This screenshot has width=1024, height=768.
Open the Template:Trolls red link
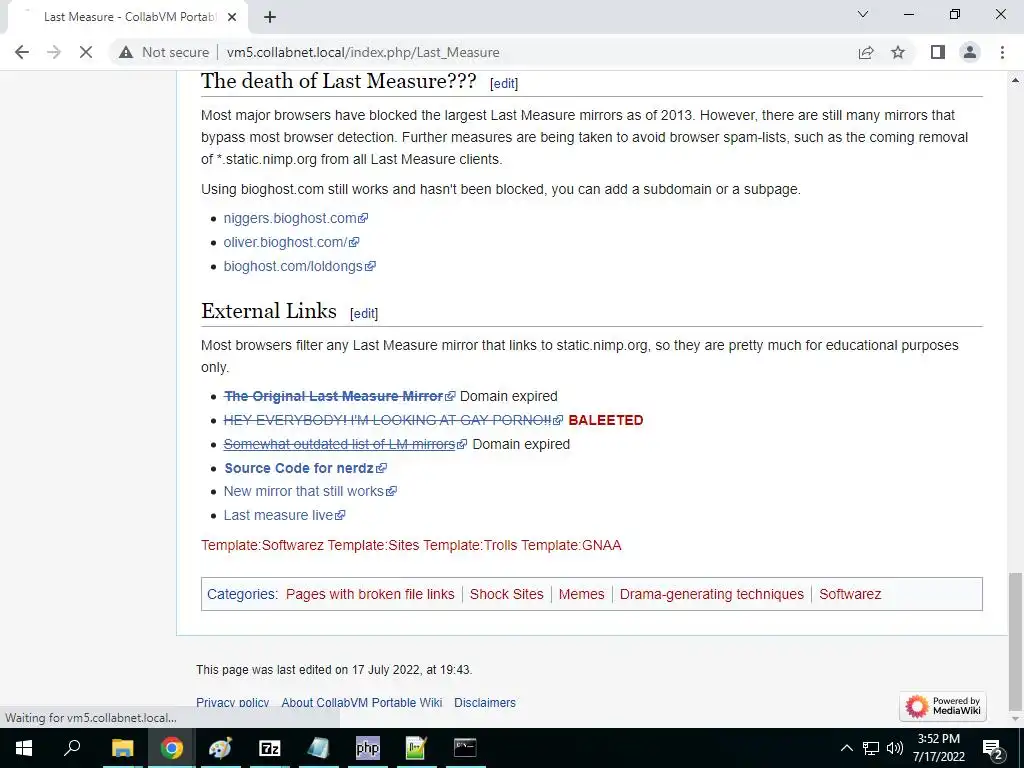[470, 545]
